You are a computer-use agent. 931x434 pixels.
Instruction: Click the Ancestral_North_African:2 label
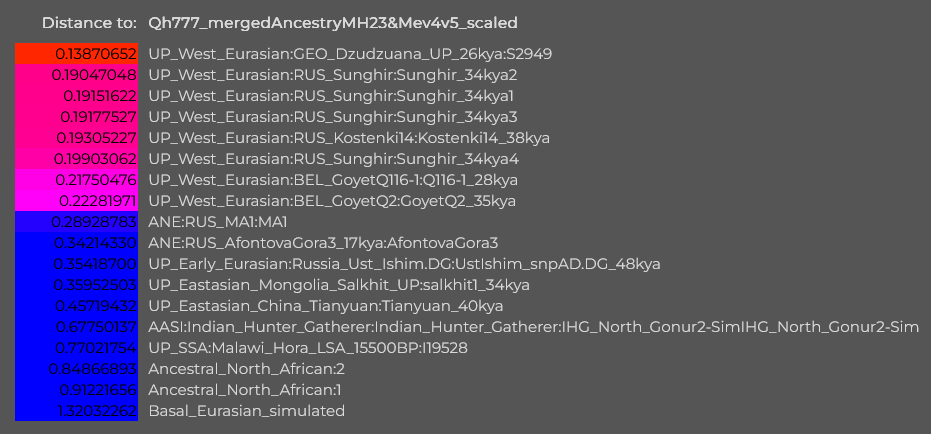point(246,369)
